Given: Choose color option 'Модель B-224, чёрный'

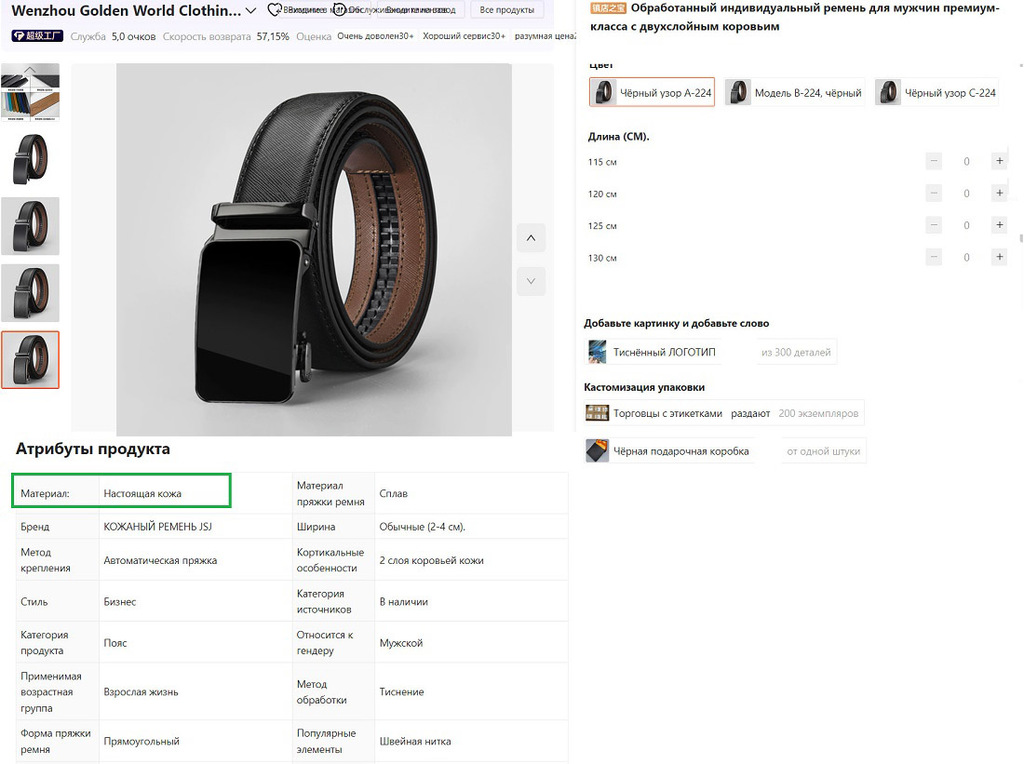Looking at the screenshot, I should (794, 93).
